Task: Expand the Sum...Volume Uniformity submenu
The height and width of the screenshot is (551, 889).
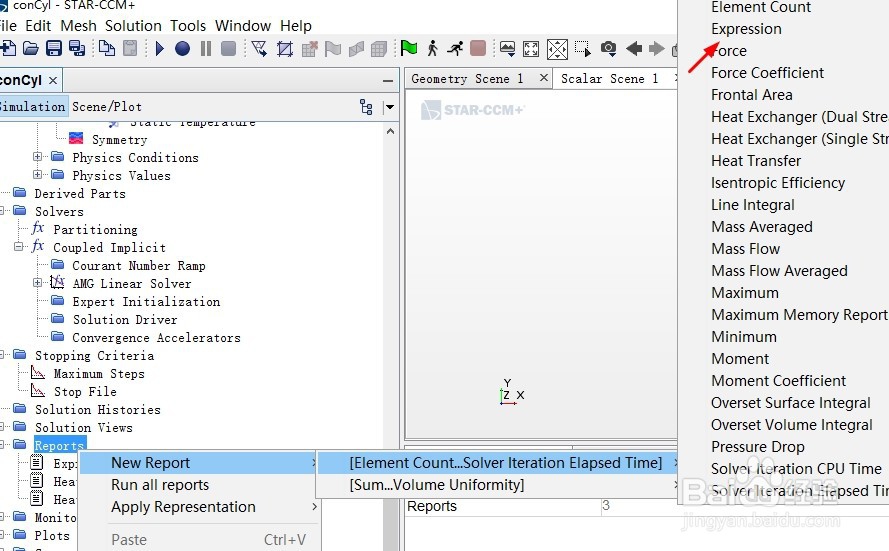Action: (x=497, y=485)
